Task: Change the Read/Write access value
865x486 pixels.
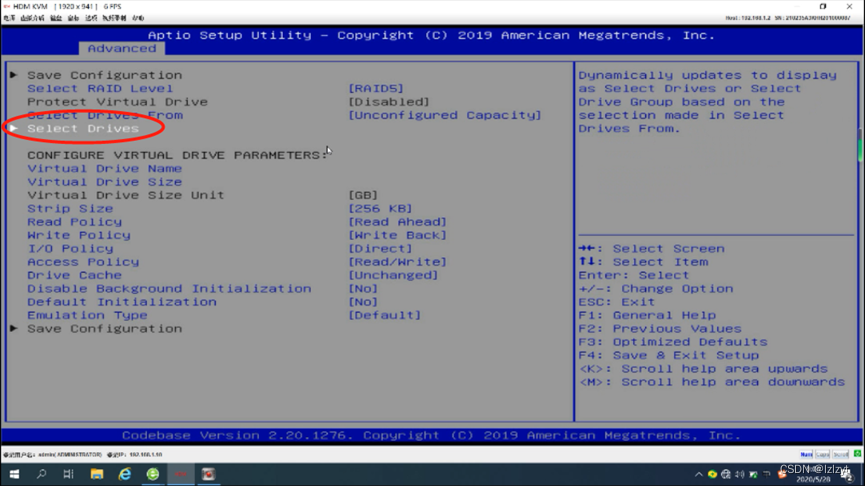Action: click(397, 262)
